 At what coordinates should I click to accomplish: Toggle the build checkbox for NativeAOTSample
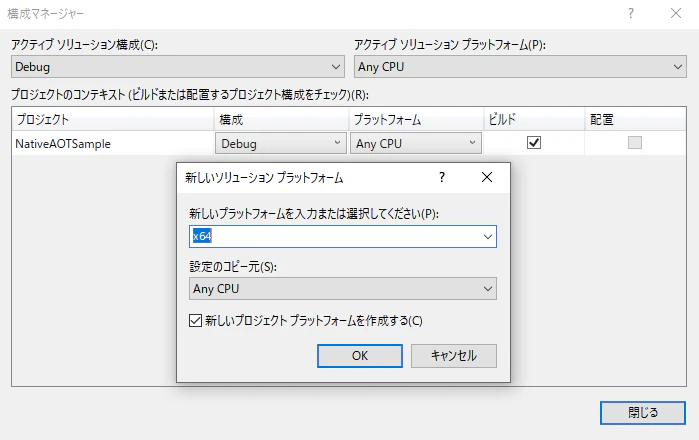534,143
